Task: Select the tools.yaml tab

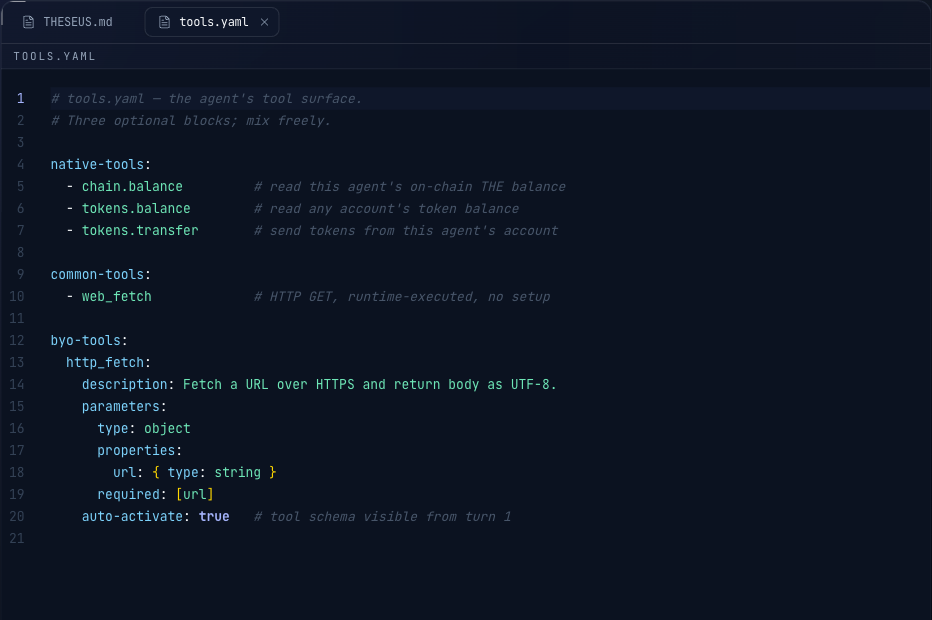Action: (x=212, y=22)
